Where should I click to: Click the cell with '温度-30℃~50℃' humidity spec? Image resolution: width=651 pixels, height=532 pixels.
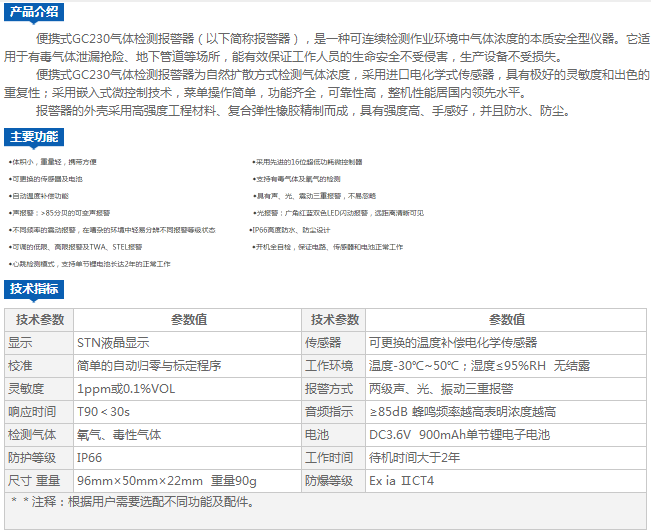coord(506,366)
